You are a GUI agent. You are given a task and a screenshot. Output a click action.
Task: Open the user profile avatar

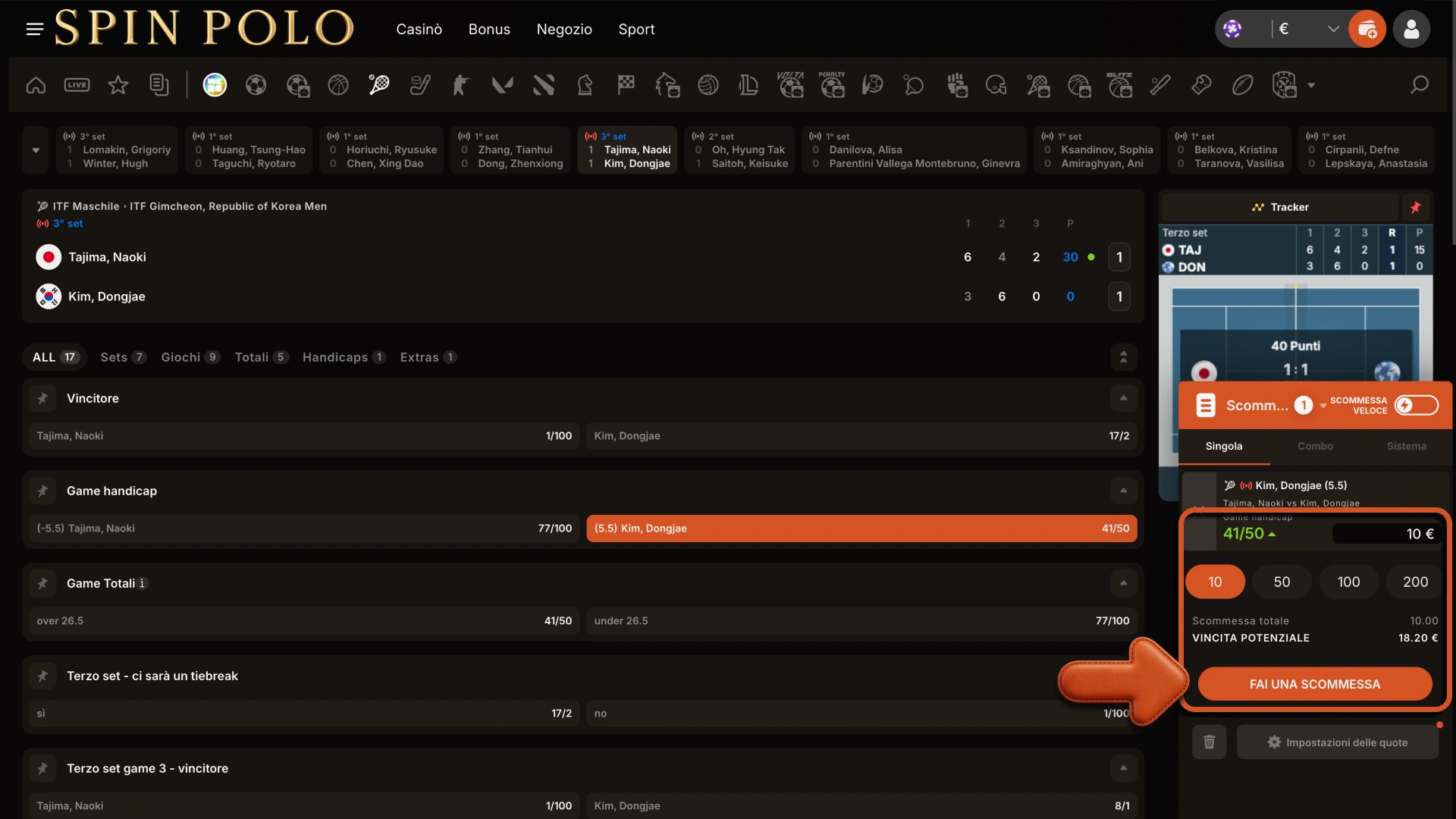[1411, 29]
